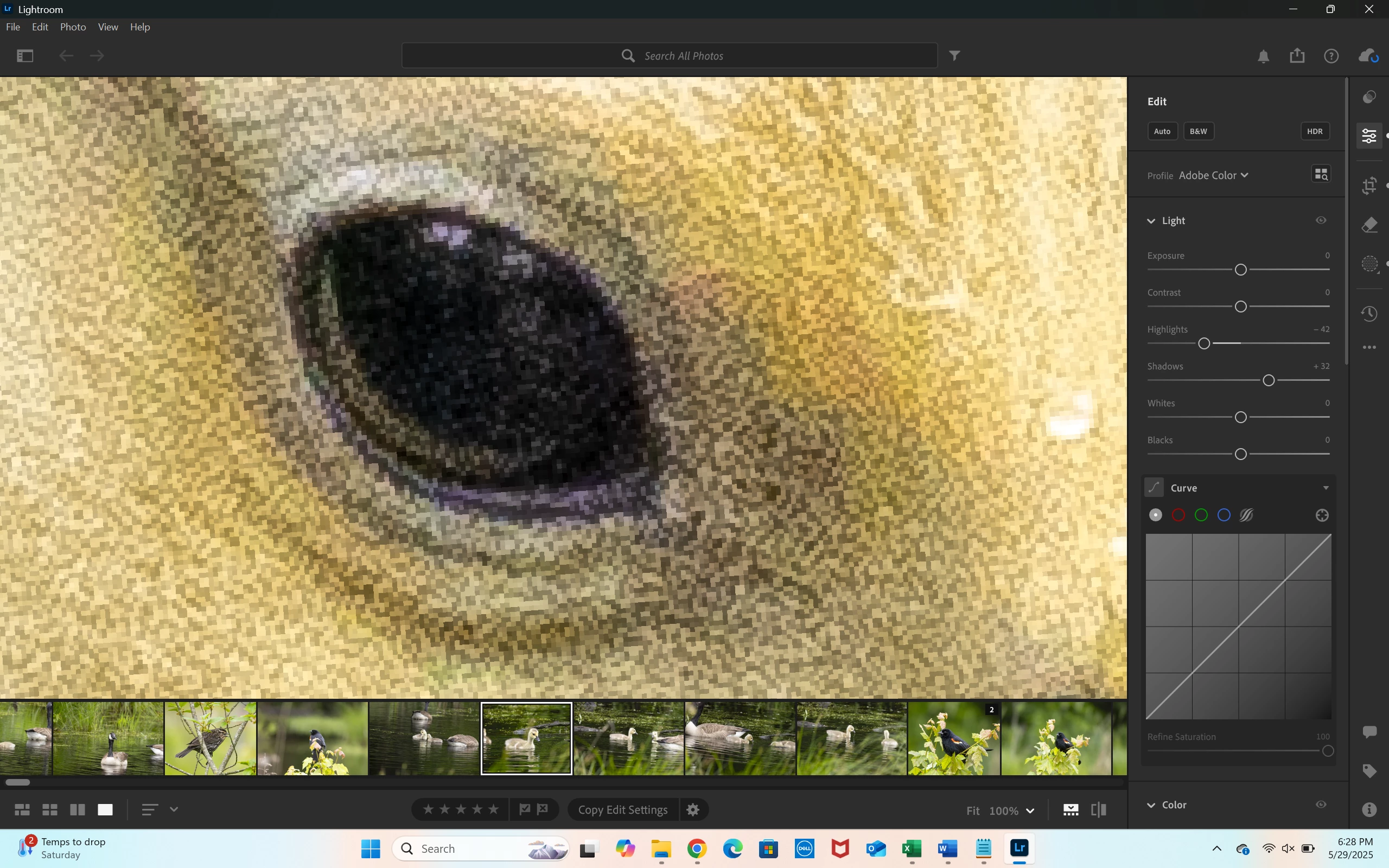
Task: Open the Photo menu
Action: click(x=73, y=27)
